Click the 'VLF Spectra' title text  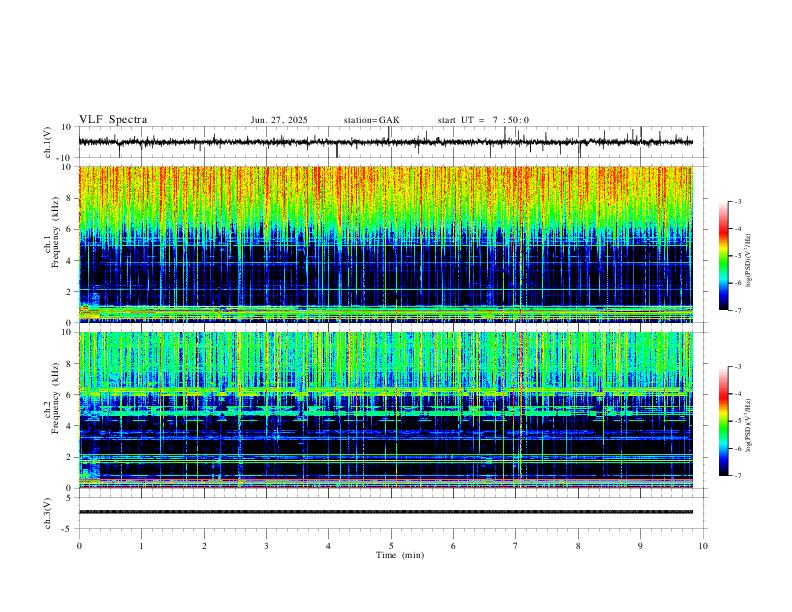[x=113, y=120]
